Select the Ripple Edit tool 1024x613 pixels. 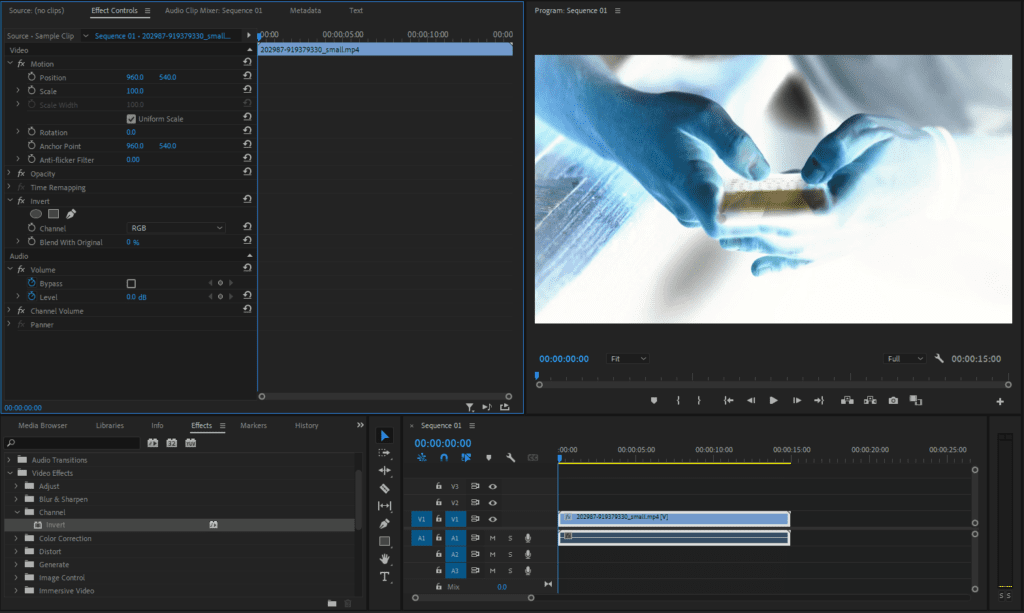pos(385,470)
